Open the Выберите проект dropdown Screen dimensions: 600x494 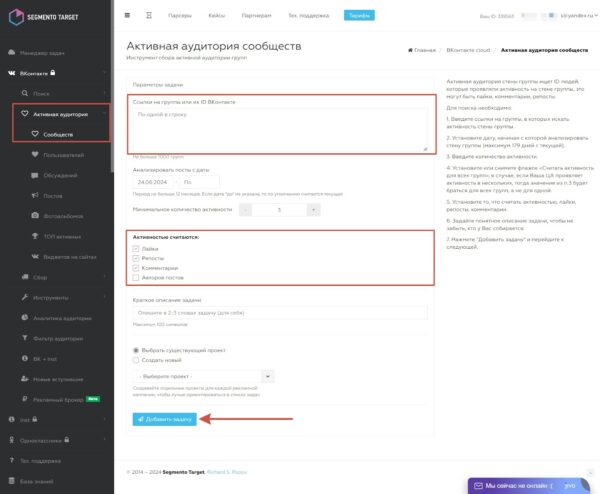click(x=204, y=377)
